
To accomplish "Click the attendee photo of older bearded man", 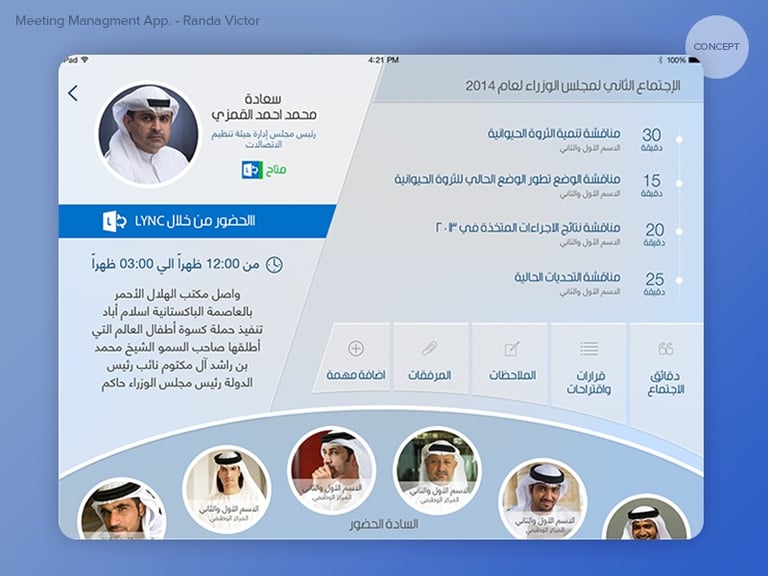I will click(437, 470).
